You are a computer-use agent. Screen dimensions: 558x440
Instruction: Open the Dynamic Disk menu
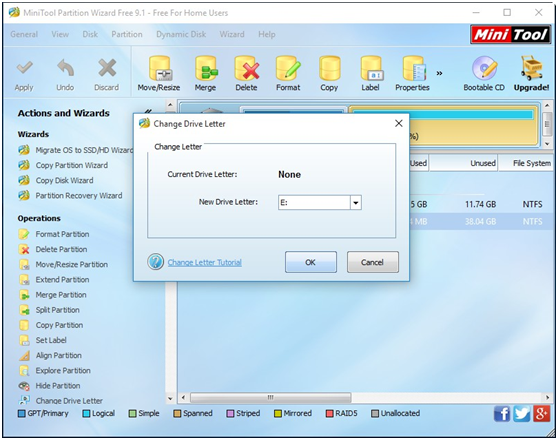pos(181,35)
